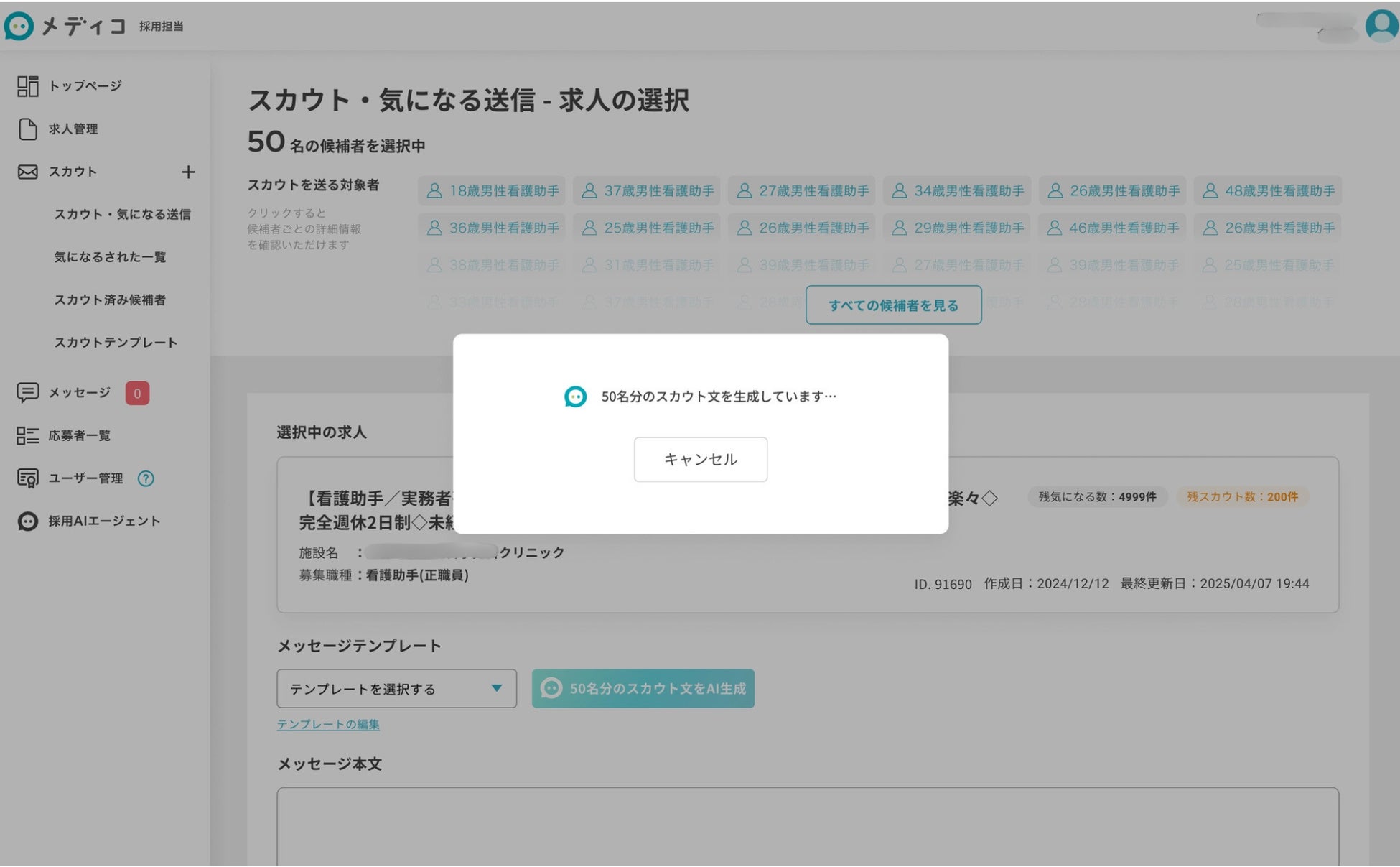Open the テンプレートを選択する dropdown
Viewport: 1400px width, 867px height.
click(396, 689)
